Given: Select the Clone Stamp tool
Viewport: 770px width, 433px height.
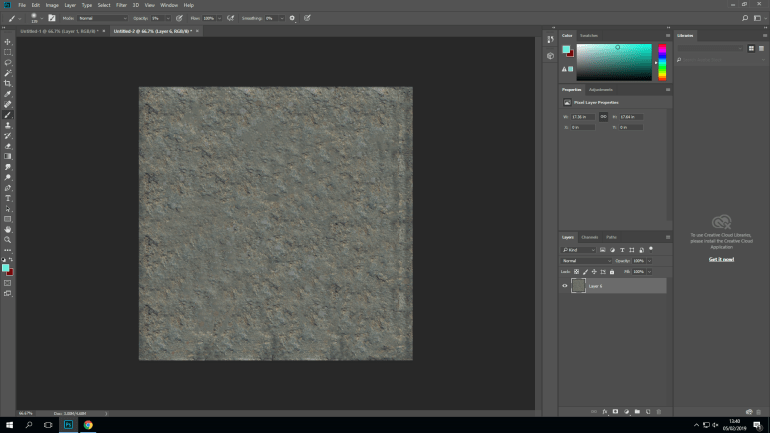Looking at the screenshot, I should coord(8,125).
